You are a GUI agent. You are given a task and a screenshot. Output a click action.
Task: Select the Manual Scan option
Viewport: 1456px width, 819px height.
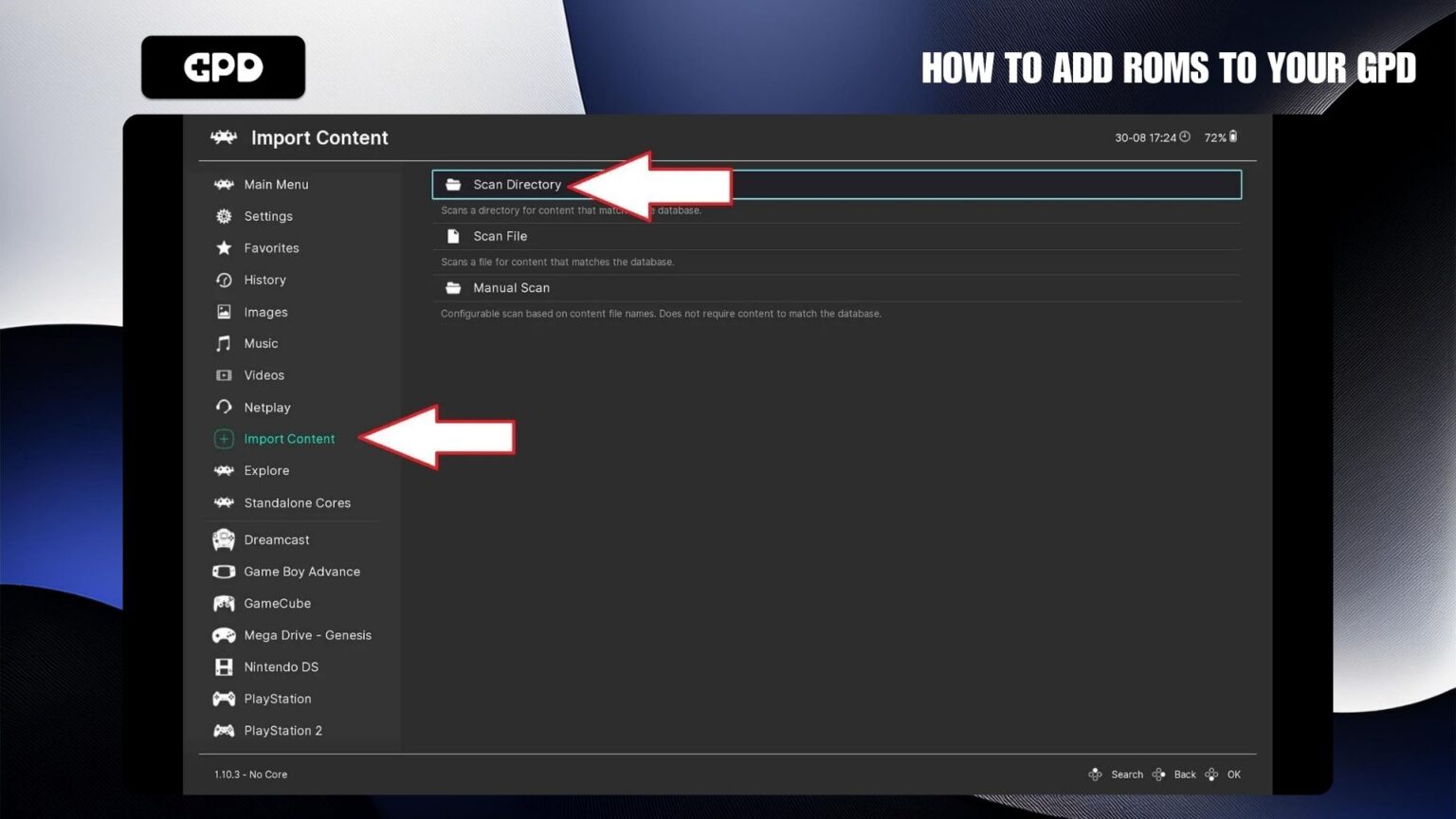coord(511,288)
